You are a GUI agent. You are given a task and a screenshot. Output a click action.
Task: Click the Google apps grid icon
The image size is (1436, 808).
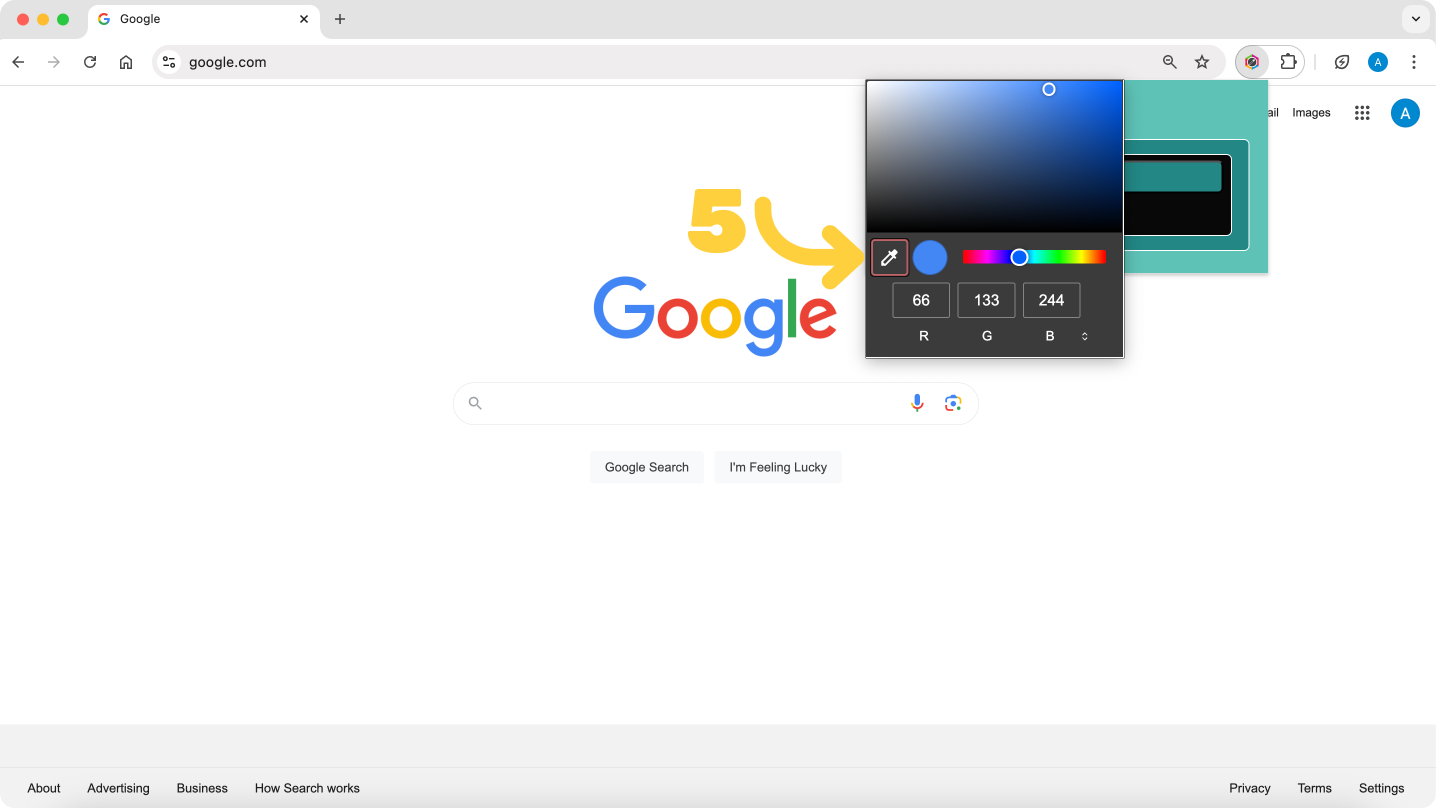[x=1361, y=113]
